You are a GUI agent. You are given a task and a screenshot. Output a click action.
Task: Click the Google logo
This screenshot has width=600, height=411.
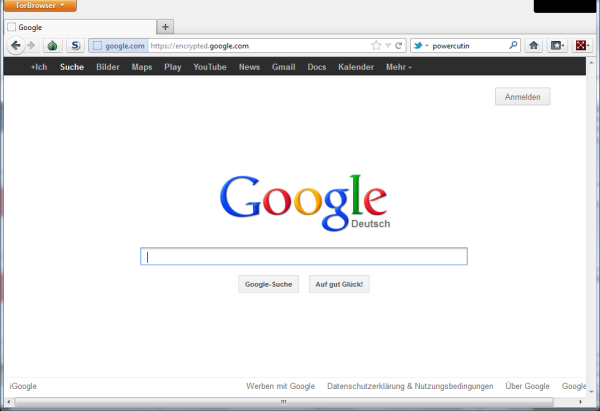(305, 202)
